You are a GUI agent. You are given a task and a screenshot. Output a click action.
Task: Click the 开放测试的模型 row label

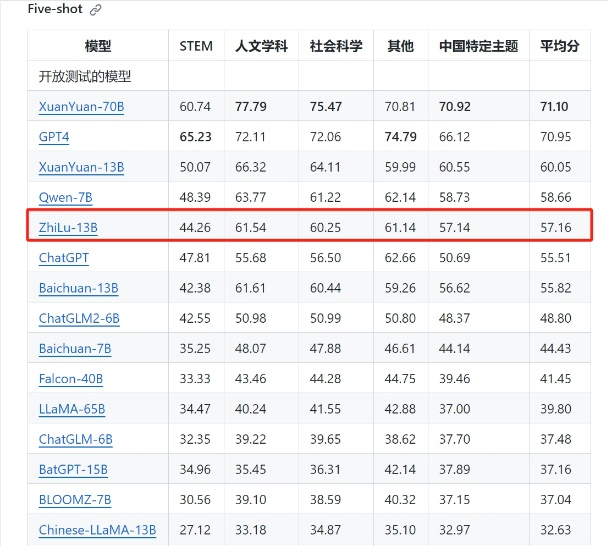[x=85, y=76]
